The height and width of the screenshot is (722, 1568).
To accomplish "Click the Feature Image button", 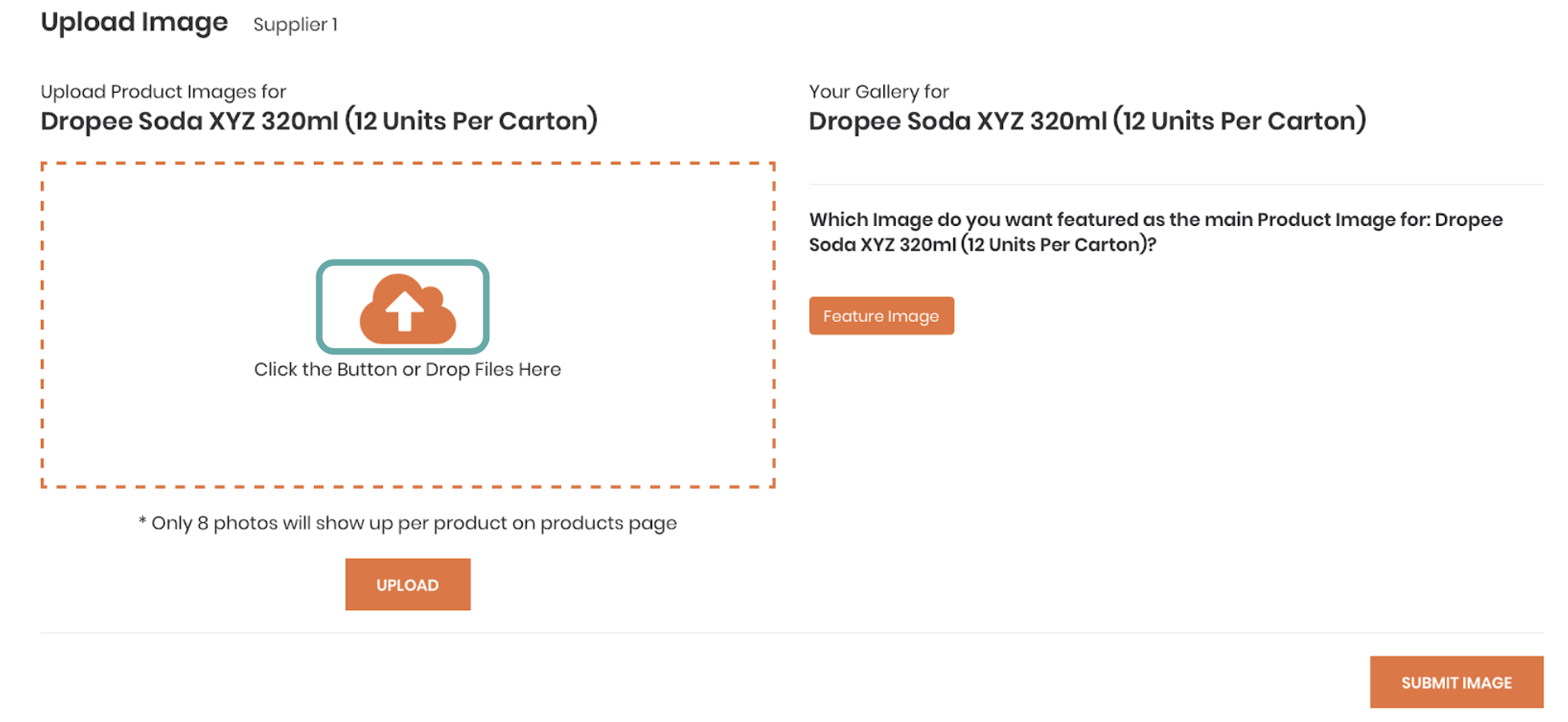I will click(x=882, y=315).
